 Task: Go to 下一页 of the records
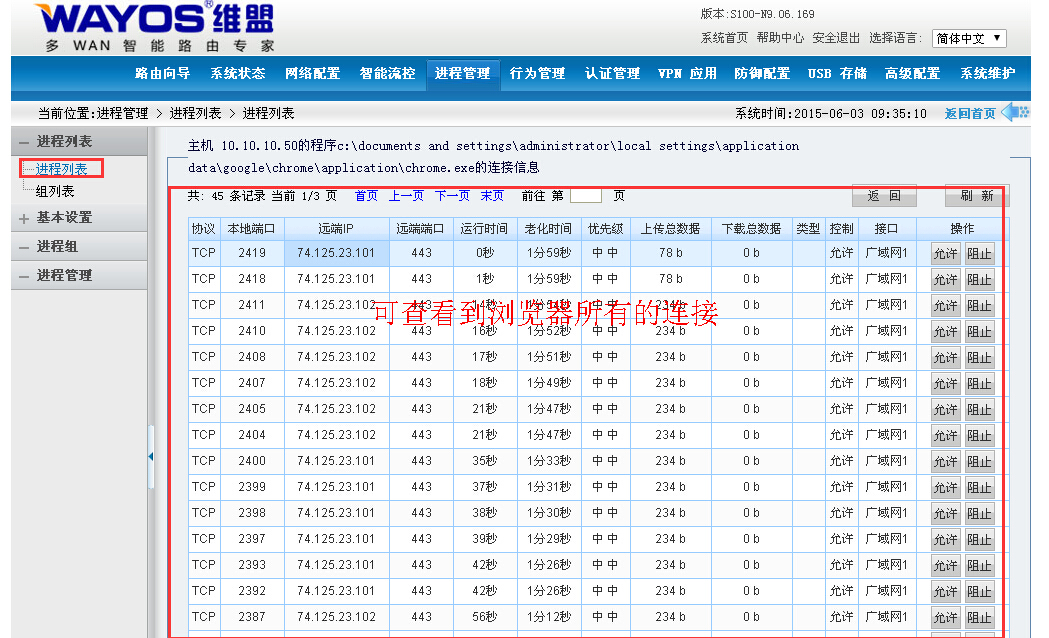(x=452, y=196)
